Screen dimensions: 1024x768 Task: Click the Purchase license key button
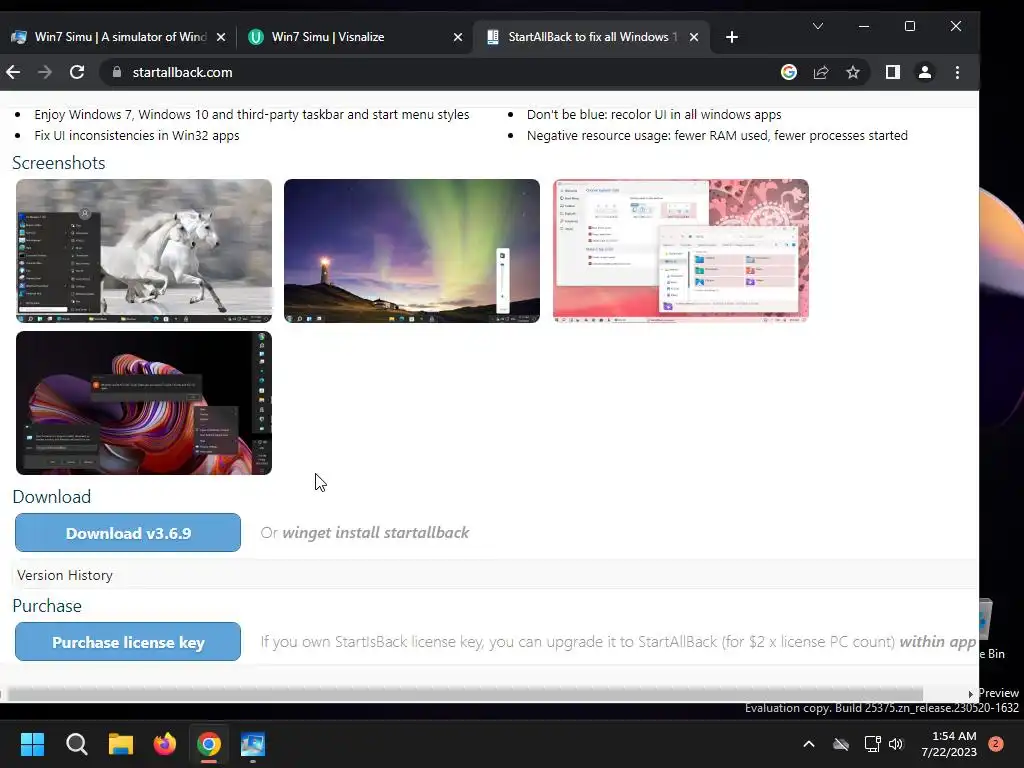point(128,642)
